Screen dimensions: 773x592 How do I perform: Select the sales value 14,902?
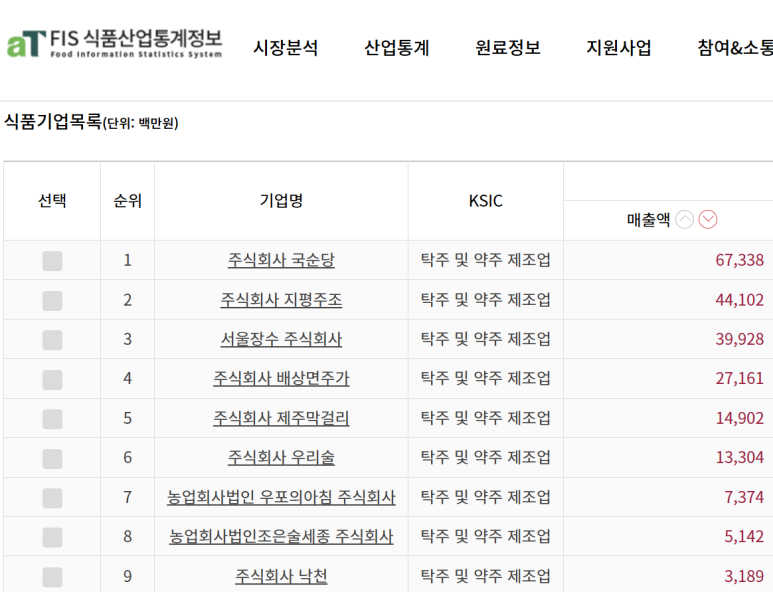point(739,418)
